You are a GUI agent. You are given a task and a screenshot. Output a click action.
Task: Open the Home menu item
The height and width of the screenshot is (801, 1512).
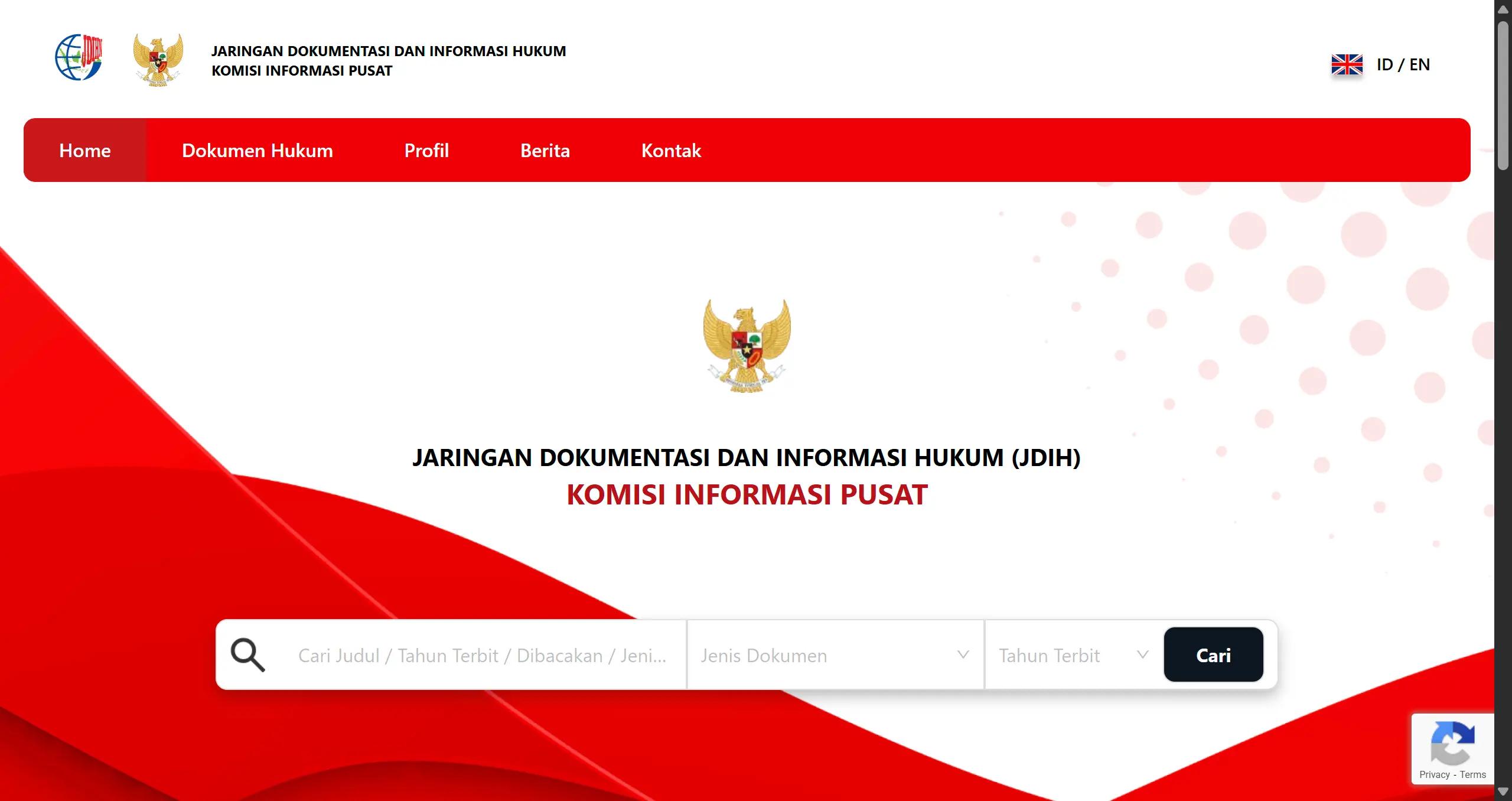[x=84, y=150]
